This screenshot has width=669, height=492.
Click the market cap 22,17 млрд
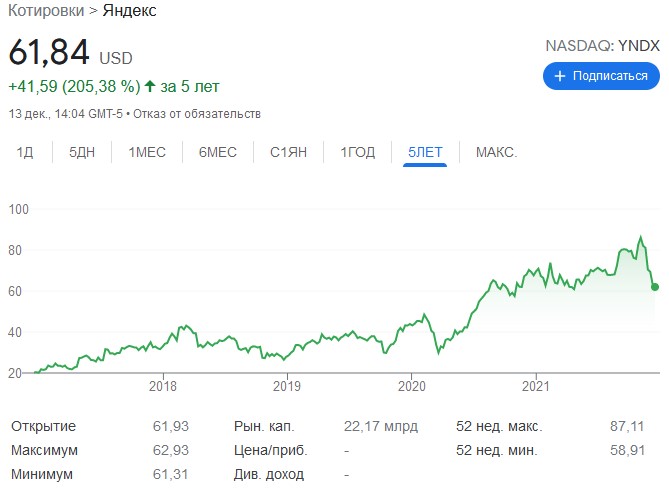coord(381,426)
